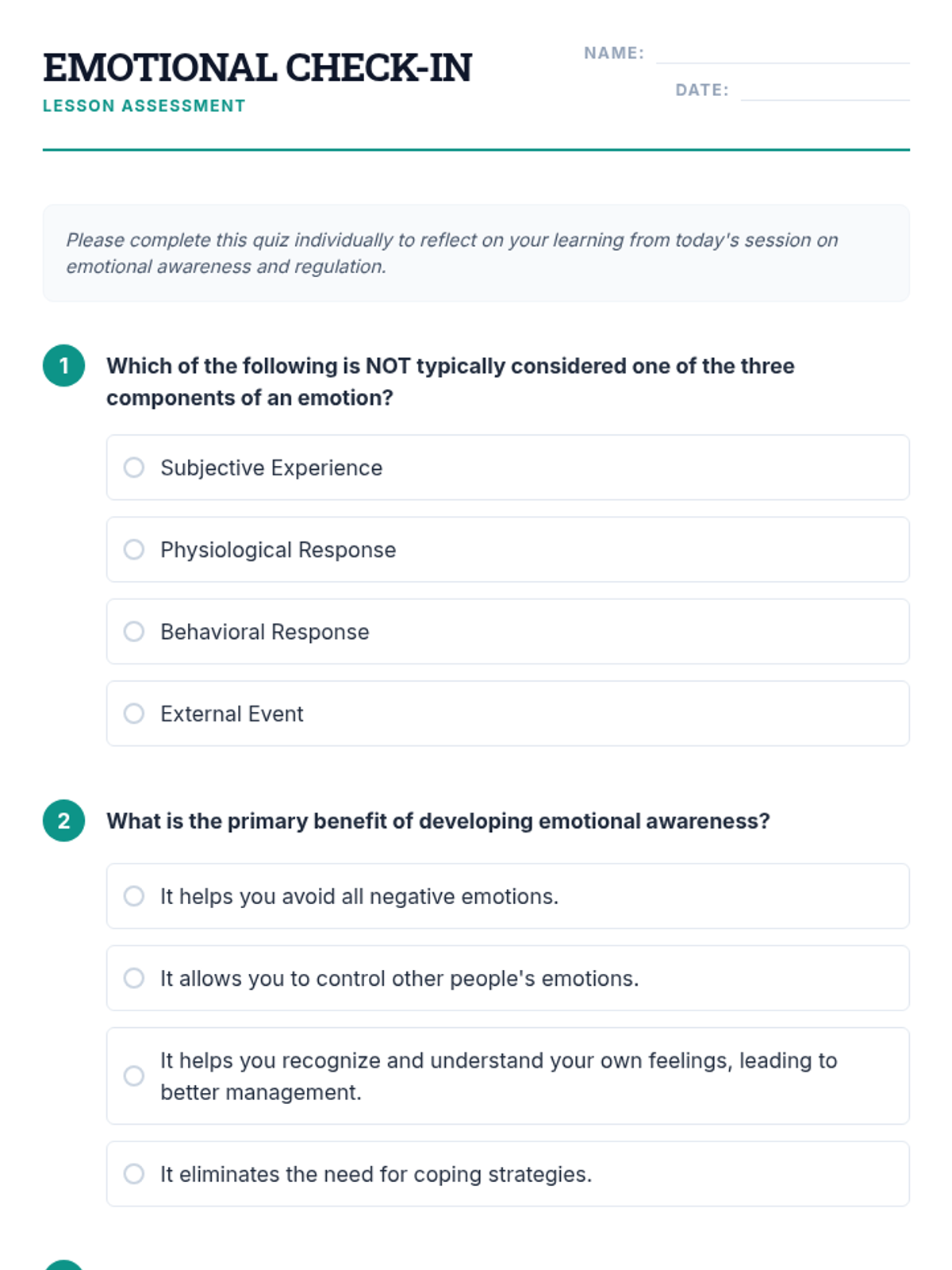Click the Name input line
This screenshot has height=1270, width=952.
coord(783,54)
